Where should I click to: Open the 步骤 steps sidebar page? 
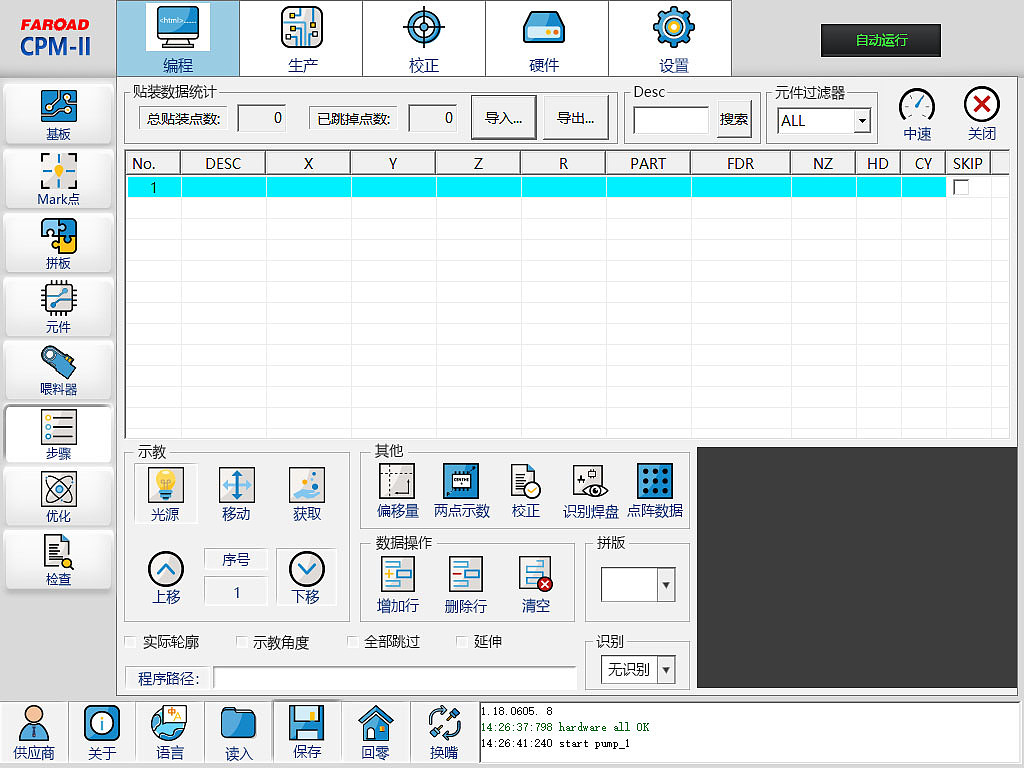pyautogui.click(x=58, y=434)
